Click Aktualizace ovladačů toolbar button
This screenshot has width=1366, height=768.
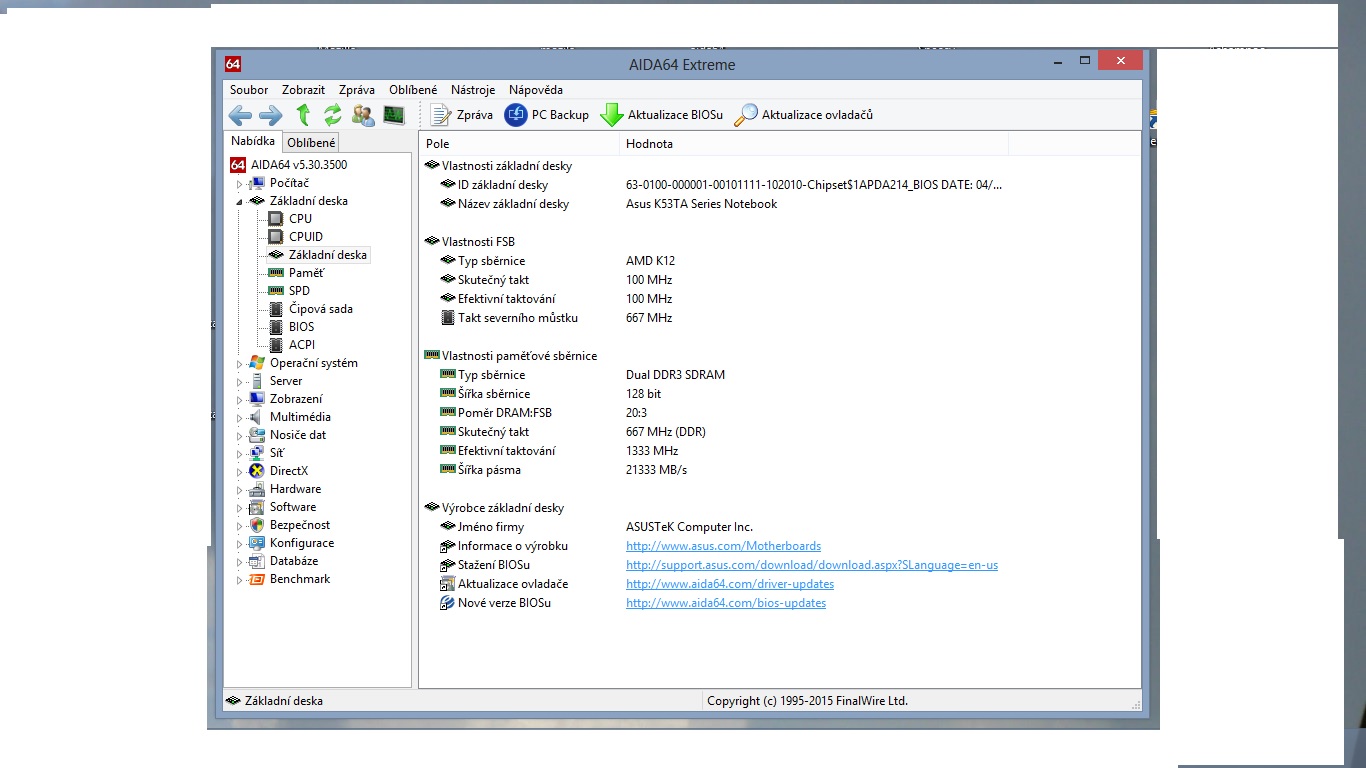[804, 115]
